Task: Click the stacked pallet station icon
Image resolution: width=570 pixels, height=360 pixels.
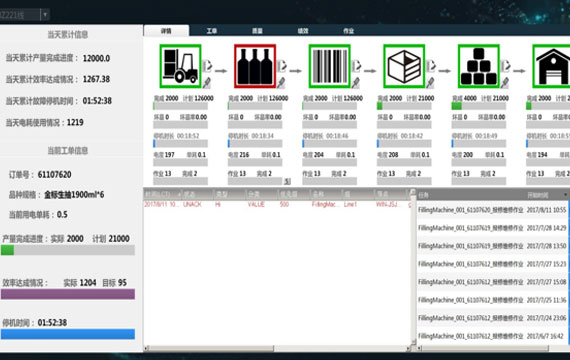Action: pyautogui.click(x=478, y=66)
